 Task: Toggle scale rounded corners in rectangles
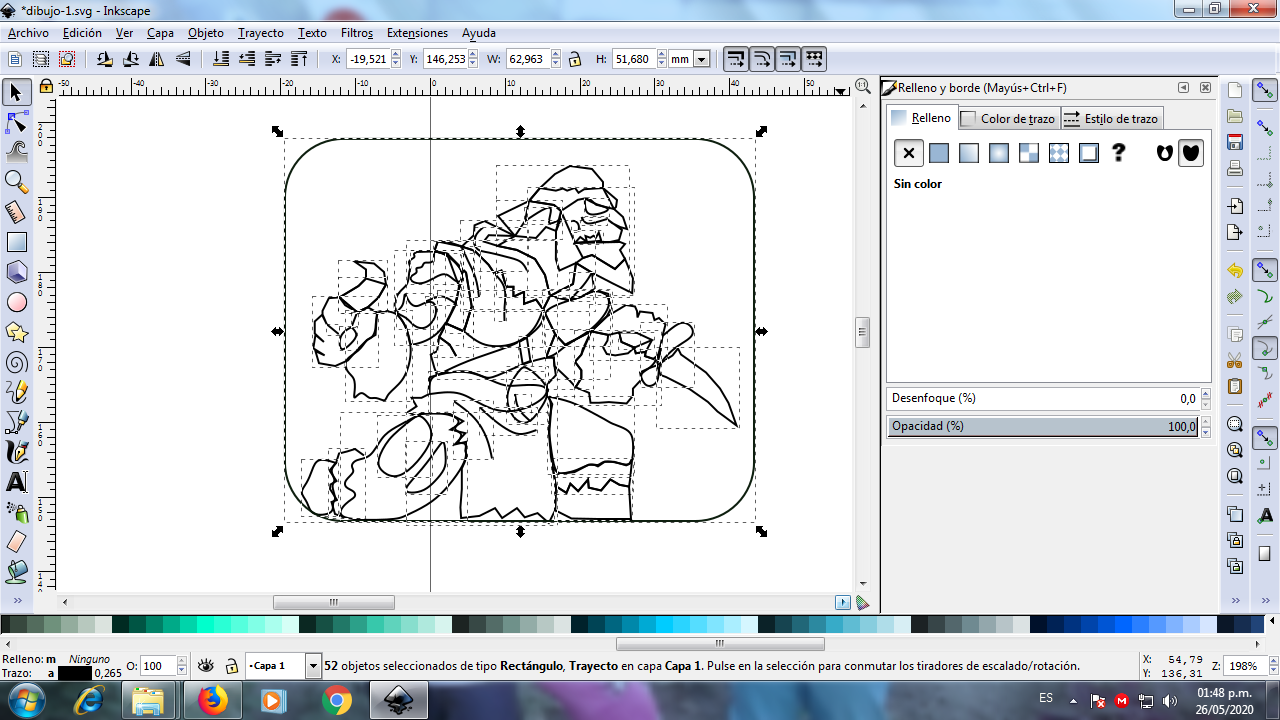point(761,59)
